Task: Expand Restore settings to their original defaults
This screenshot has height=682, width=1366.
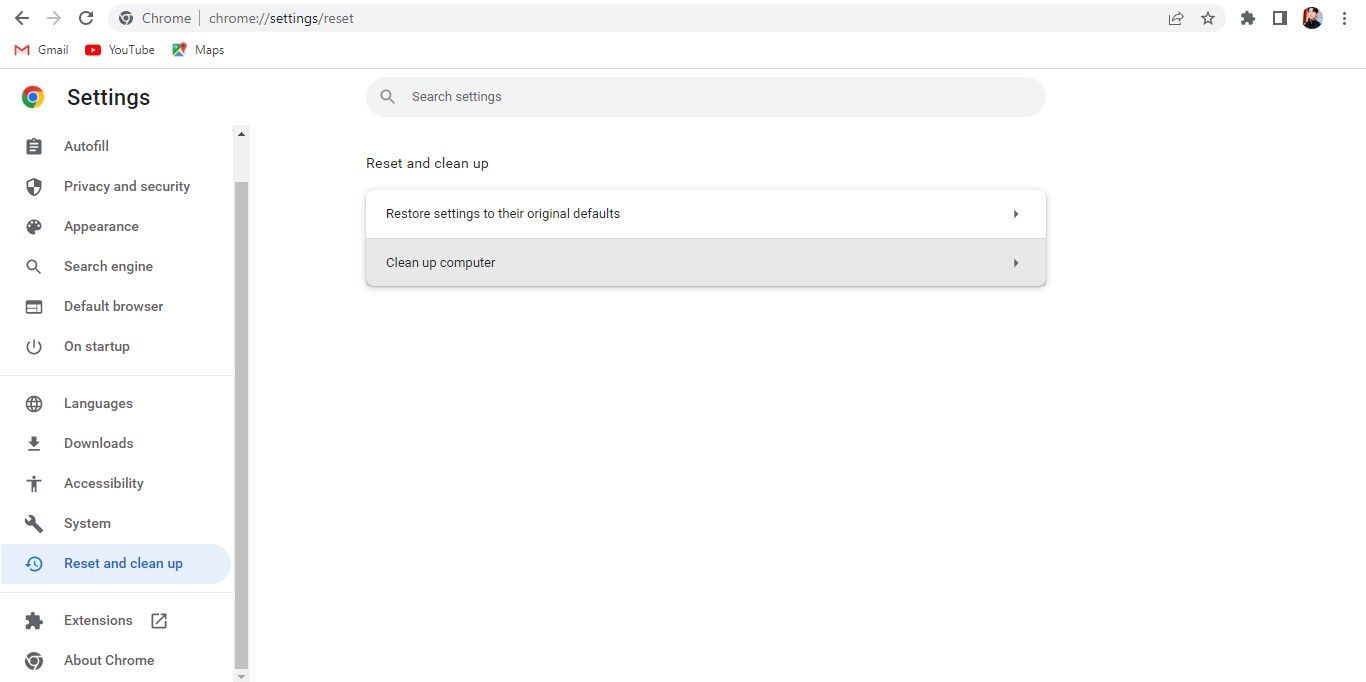Action: pyautogui.click(x=705, y=214)
